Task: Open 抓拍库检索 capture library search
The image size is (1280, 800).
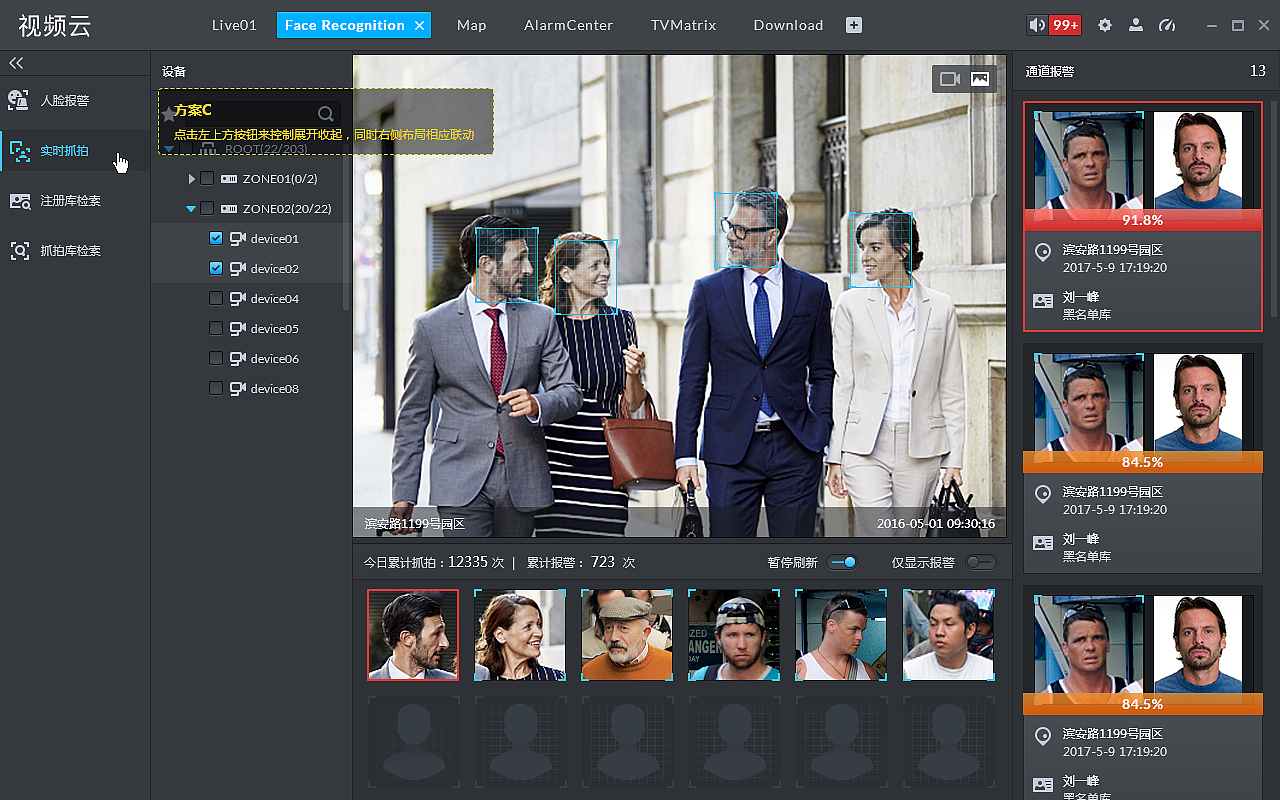Action: pyautogui.click(x=75, y=251)
